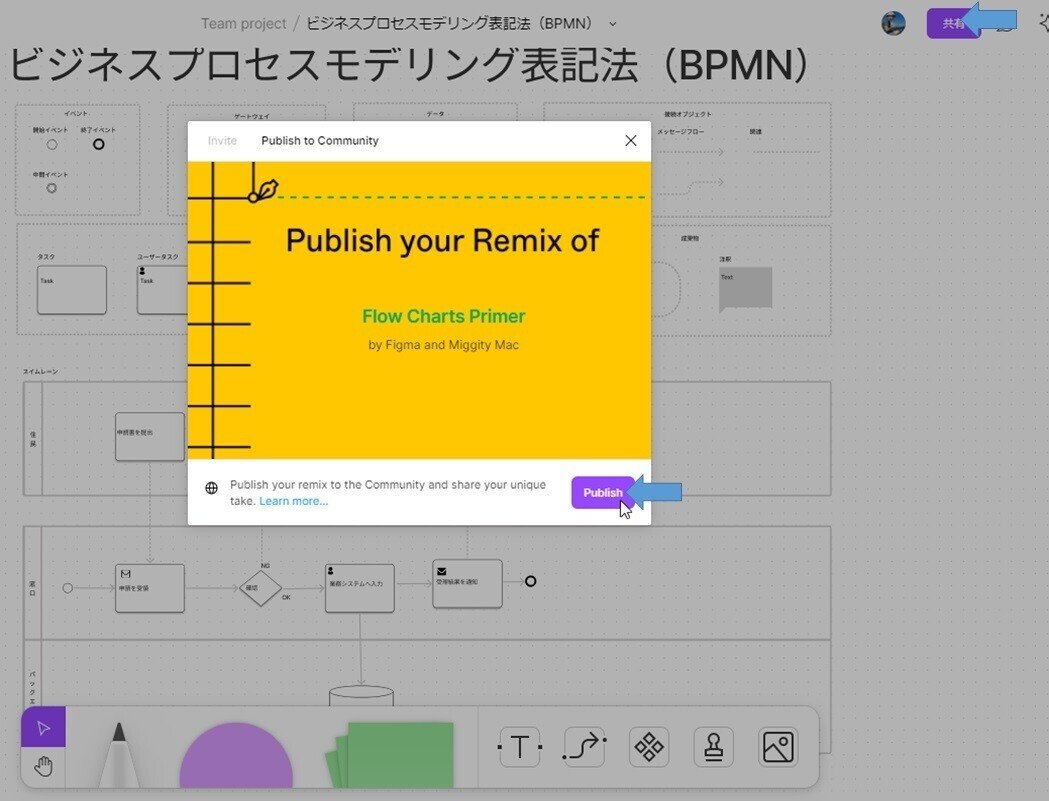This screenshot has height=801, width=1049.
Task: Click the user avatar in the top bar
Action: [892, 22]
